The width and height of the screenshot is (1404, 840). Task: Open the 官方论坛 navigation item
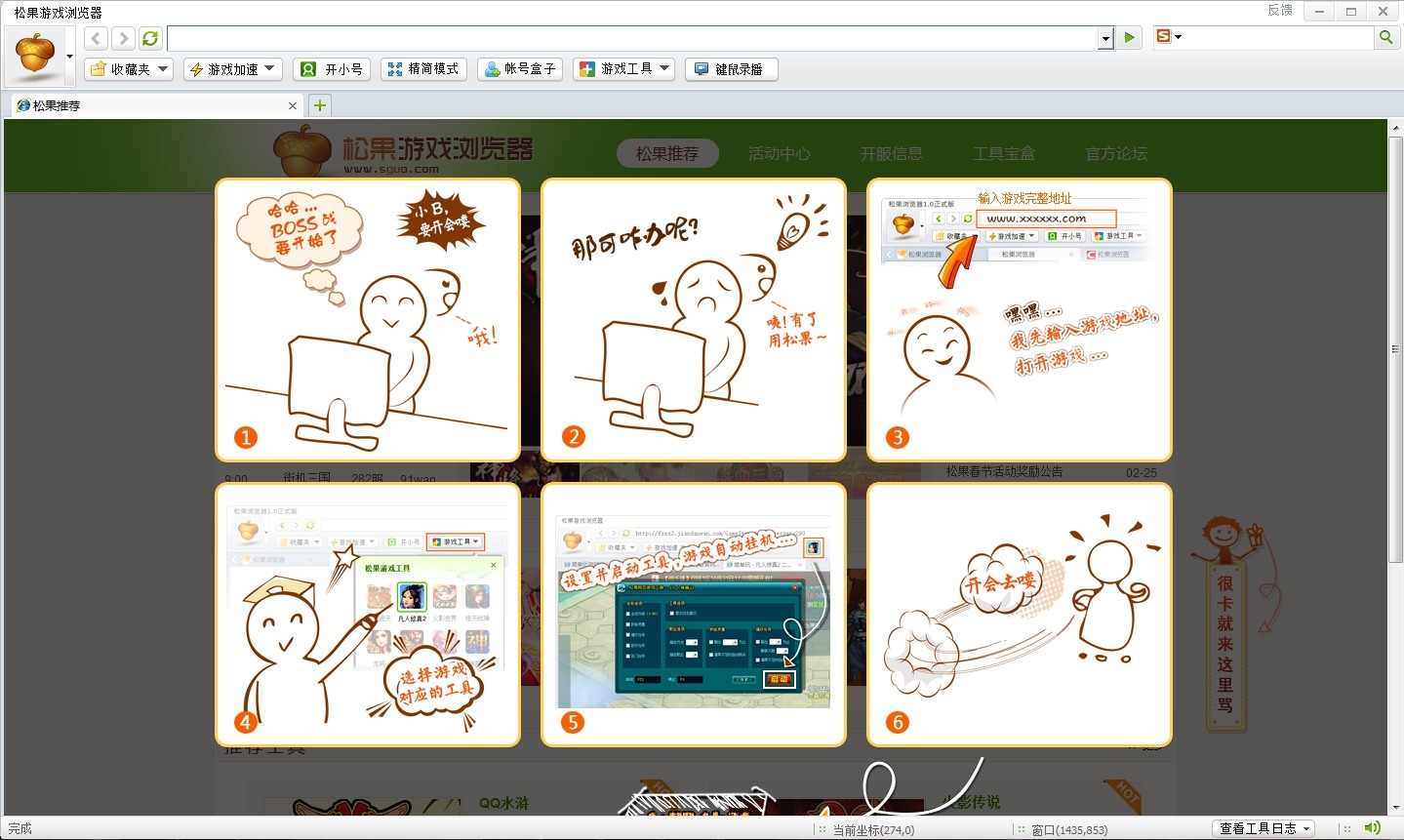tap(1116, 153)
